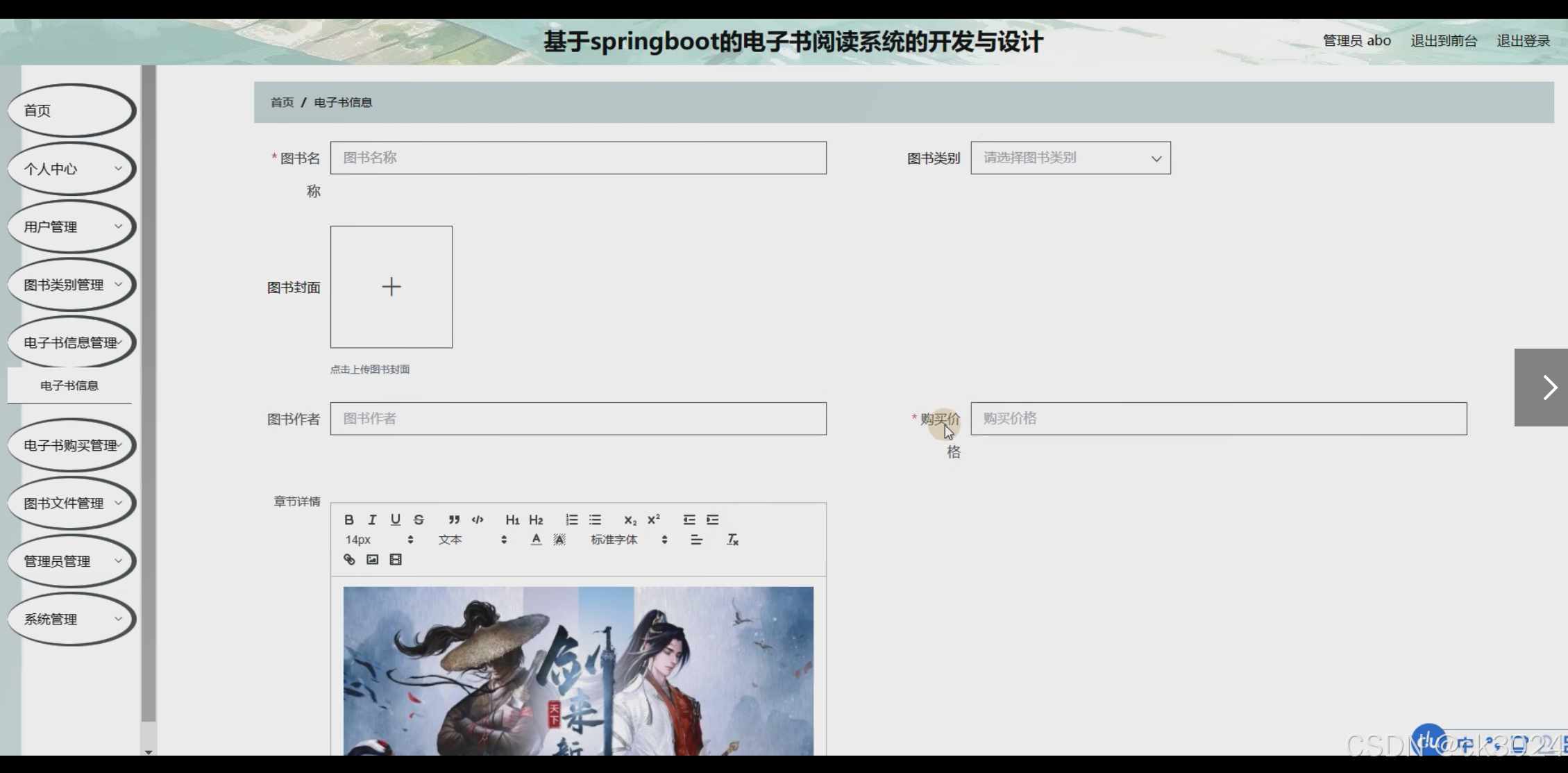Toggle underline formatting in editor toolbar
1568x773 pixels.
point(396,520)
